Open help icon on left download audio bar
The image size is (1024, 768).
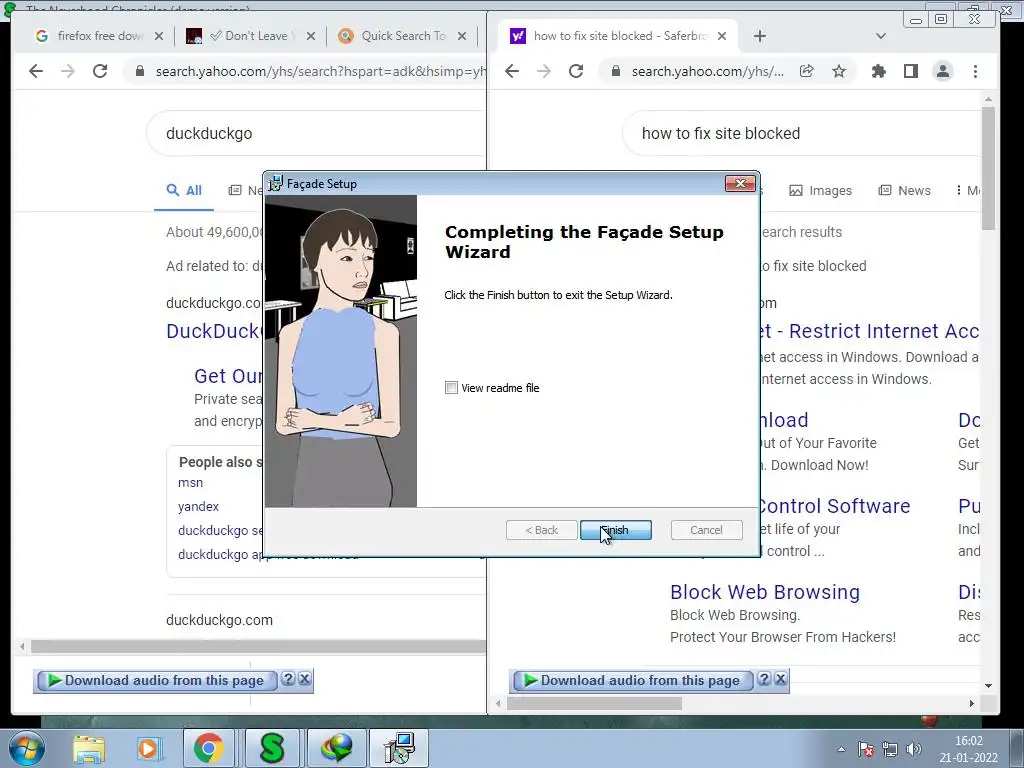tap(288, 679)
